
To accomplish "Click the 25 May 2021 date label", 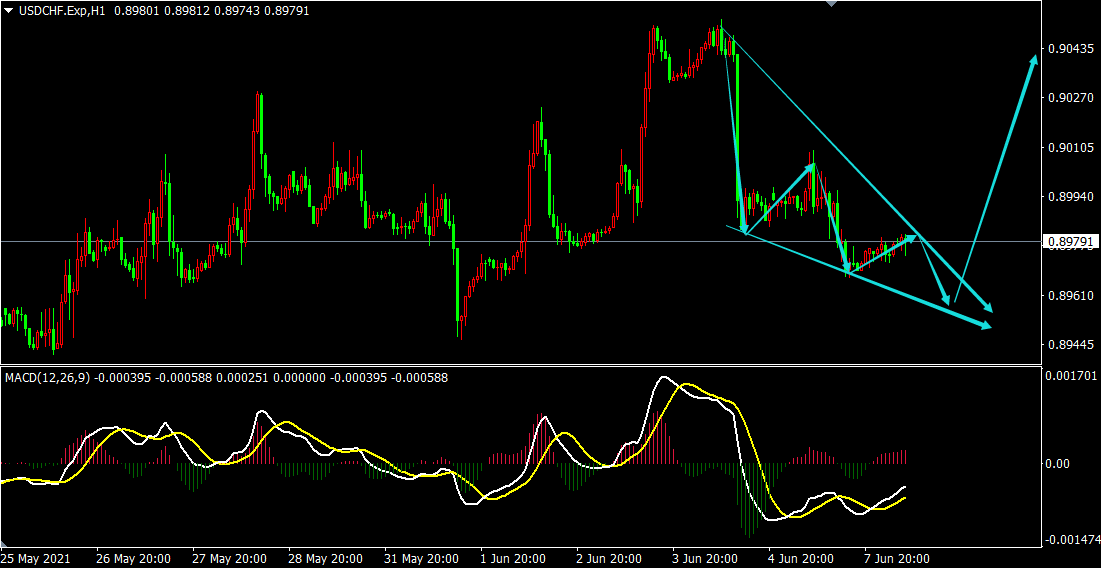I will 37,558.
